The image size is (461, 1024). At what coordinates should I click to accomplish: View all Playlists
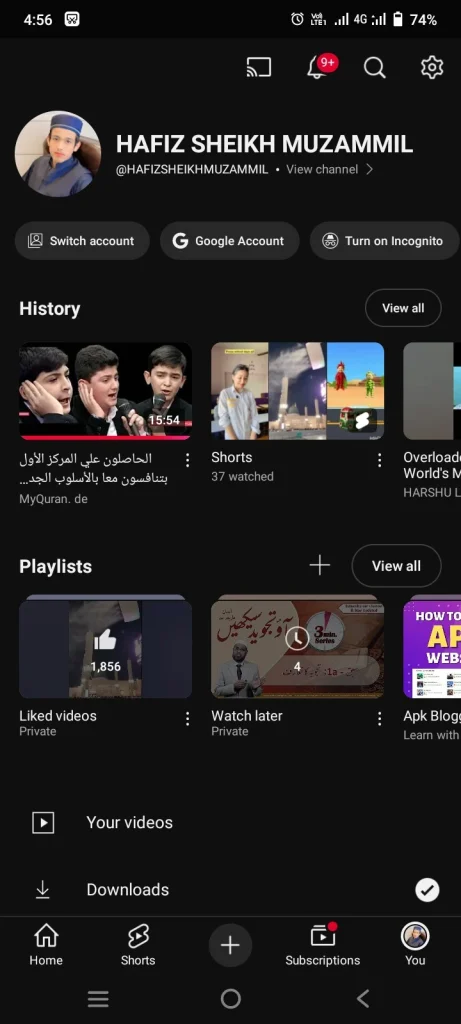coord(396,566)
